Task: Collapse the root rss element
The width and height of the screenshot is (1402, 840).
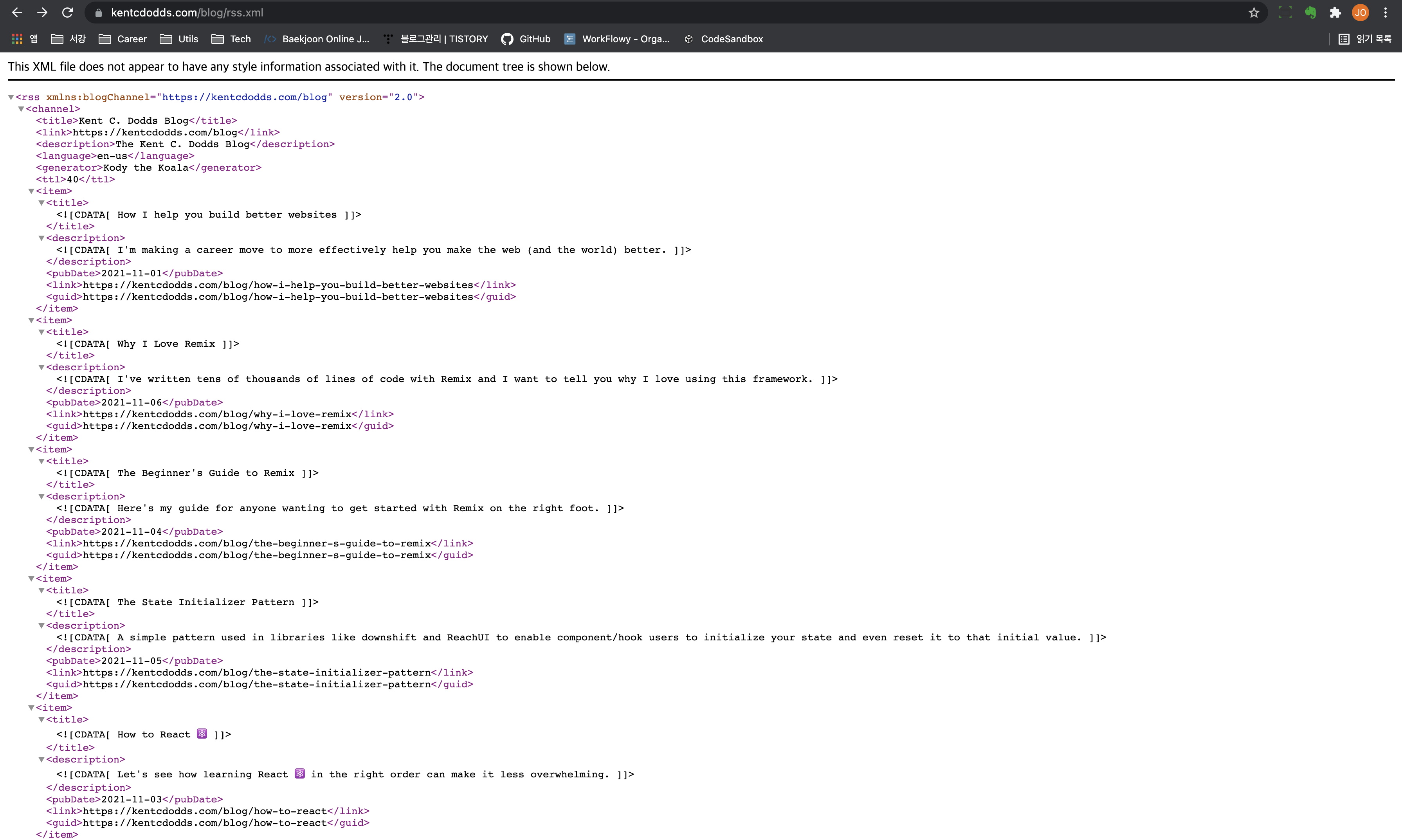Action: click(x=11, y=97)
